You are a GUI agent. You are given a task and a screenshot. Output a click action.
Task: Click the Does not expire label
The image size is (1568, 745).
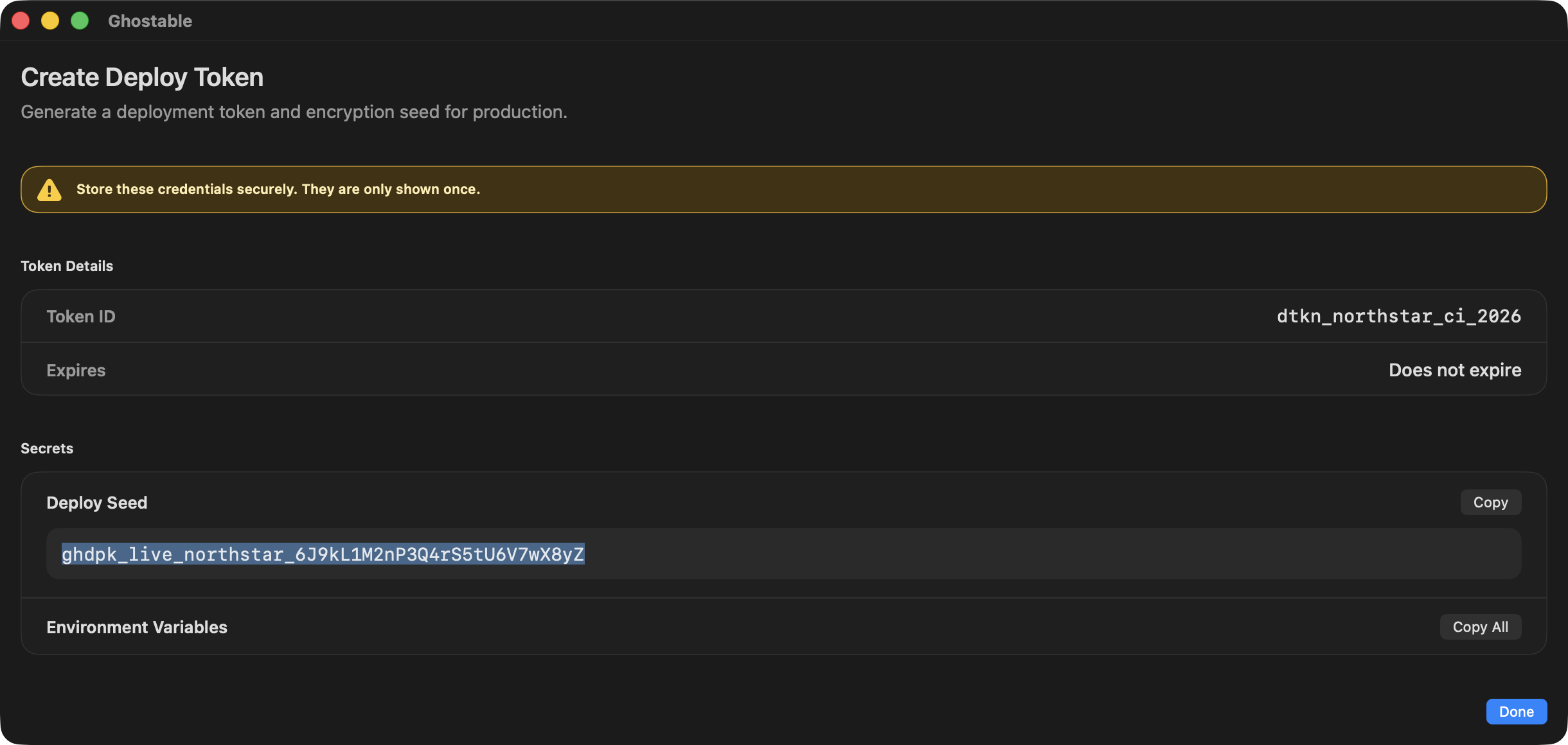(x=1455, y=370)
